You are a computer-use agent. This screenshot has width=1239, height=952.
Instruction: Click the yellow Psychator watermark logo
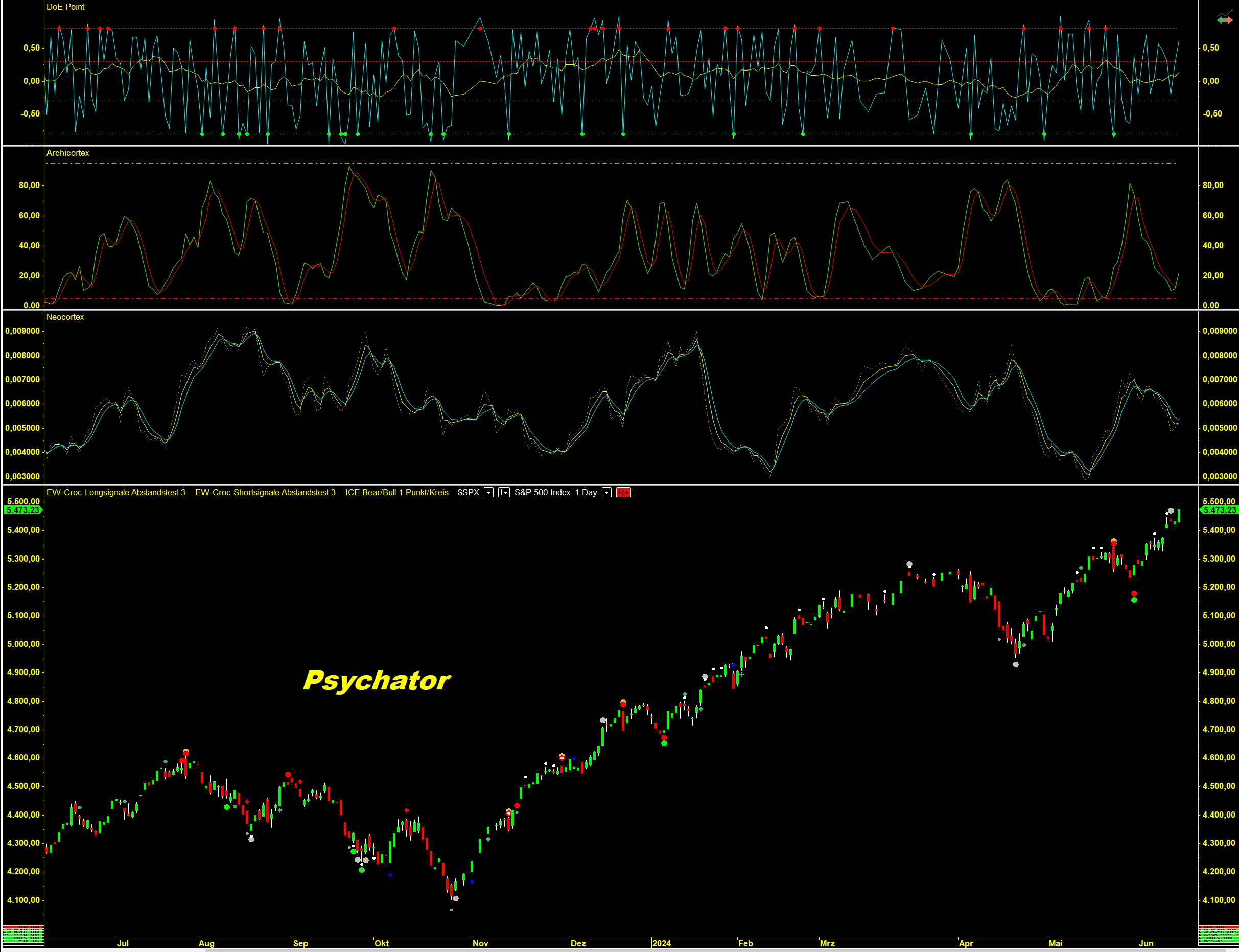tap(376, 680)
